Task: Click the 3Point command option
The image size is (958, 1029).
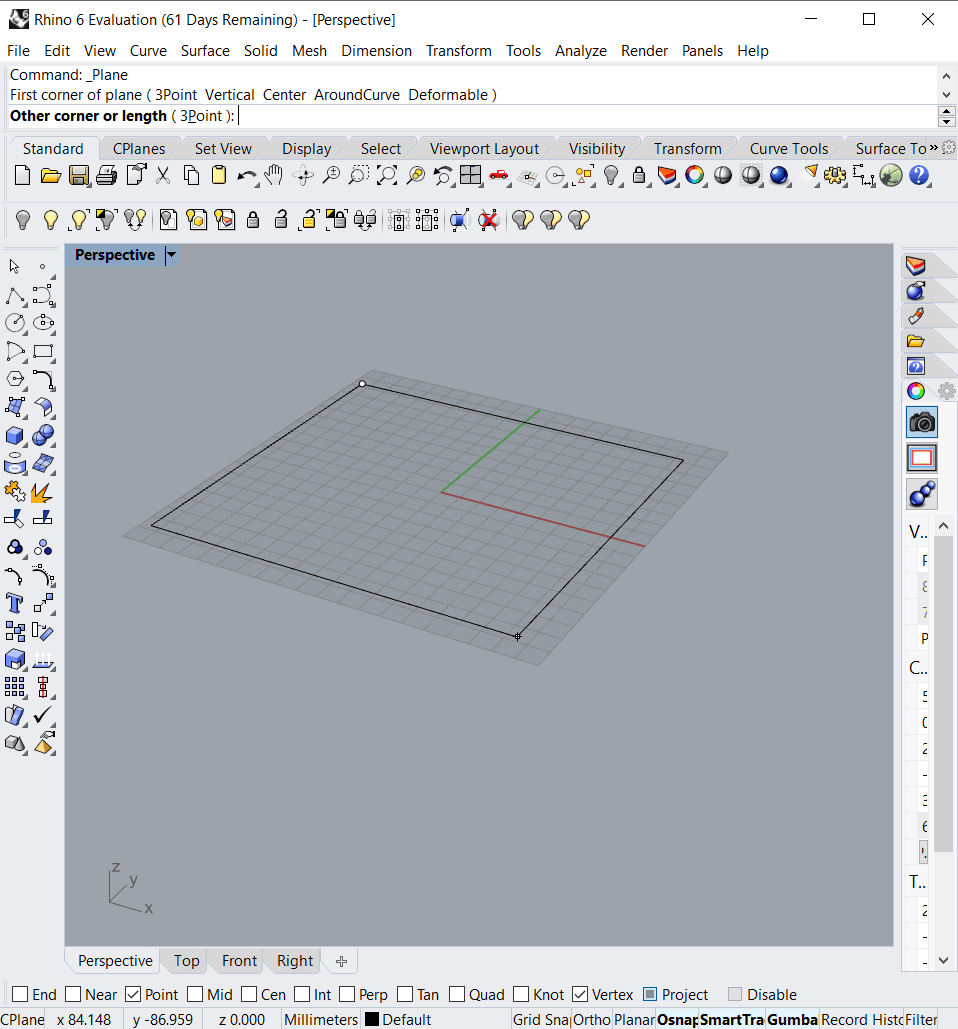Action: [201, 116]
